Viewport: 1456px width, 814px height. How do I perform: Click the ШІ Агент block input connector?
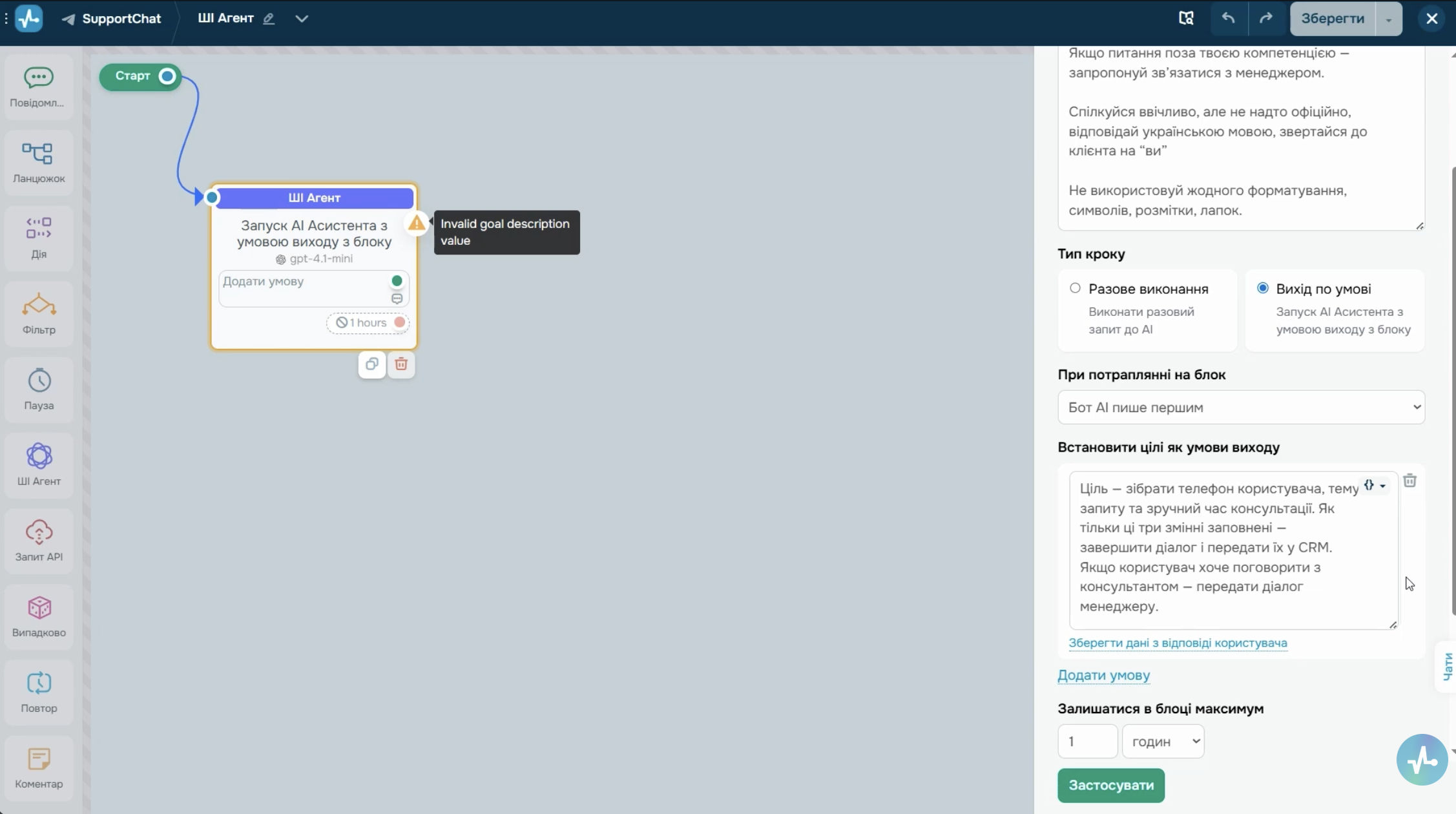(212, 198)
